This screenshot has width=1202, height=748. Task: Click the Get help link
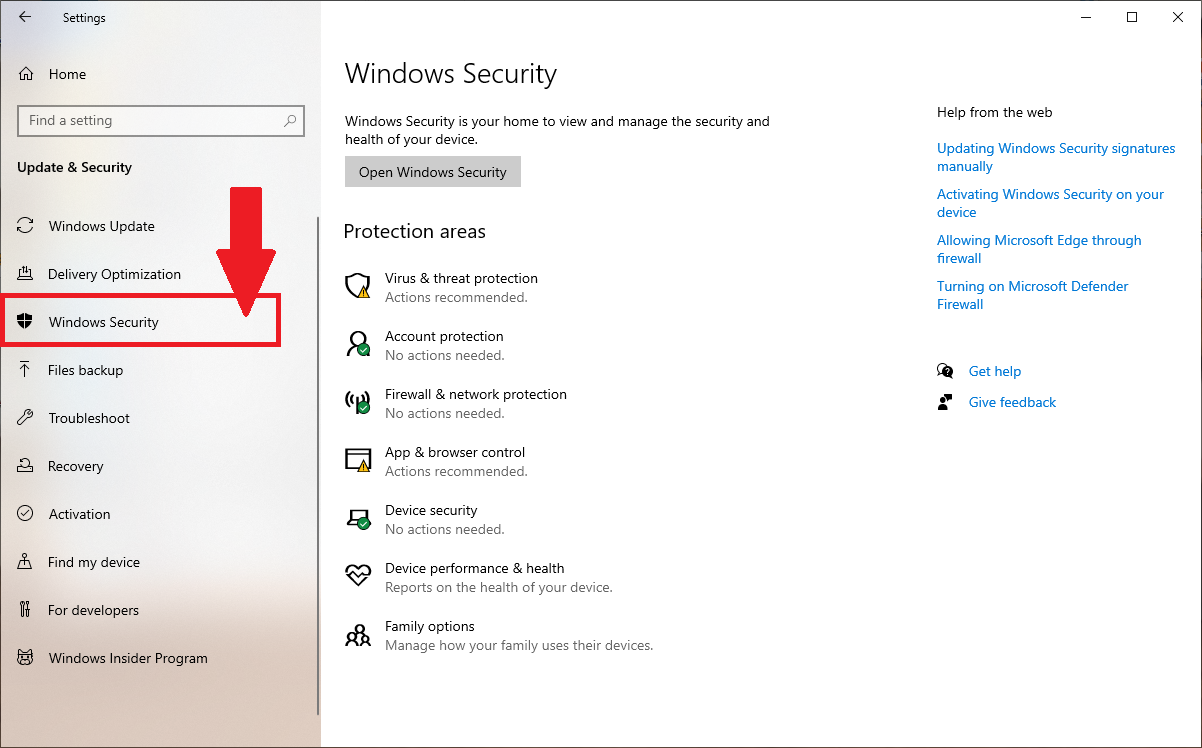[x=994, y=371]
